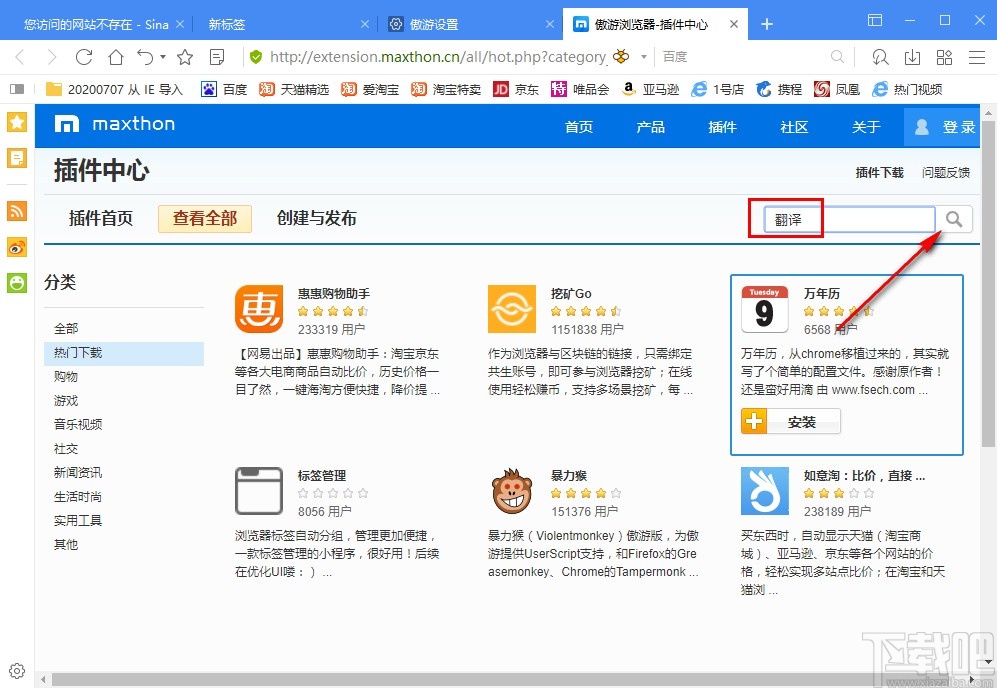Open the 热门视频 bookmark
The height and width of the screenshot is (688, 997).
[x=907, y=89]
